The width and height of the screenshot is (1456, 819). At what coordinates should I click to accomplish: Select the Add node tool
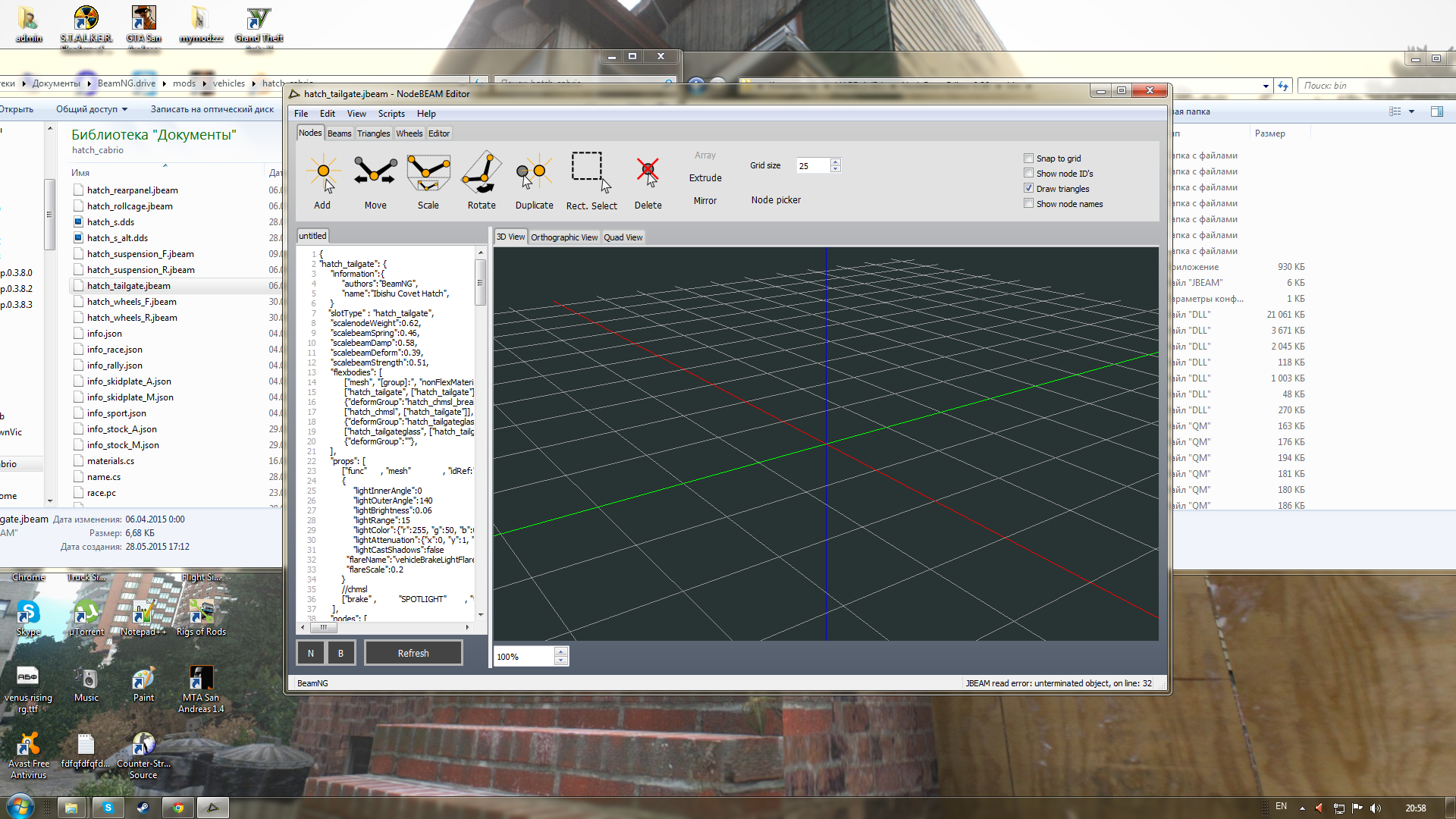(323, 180)
